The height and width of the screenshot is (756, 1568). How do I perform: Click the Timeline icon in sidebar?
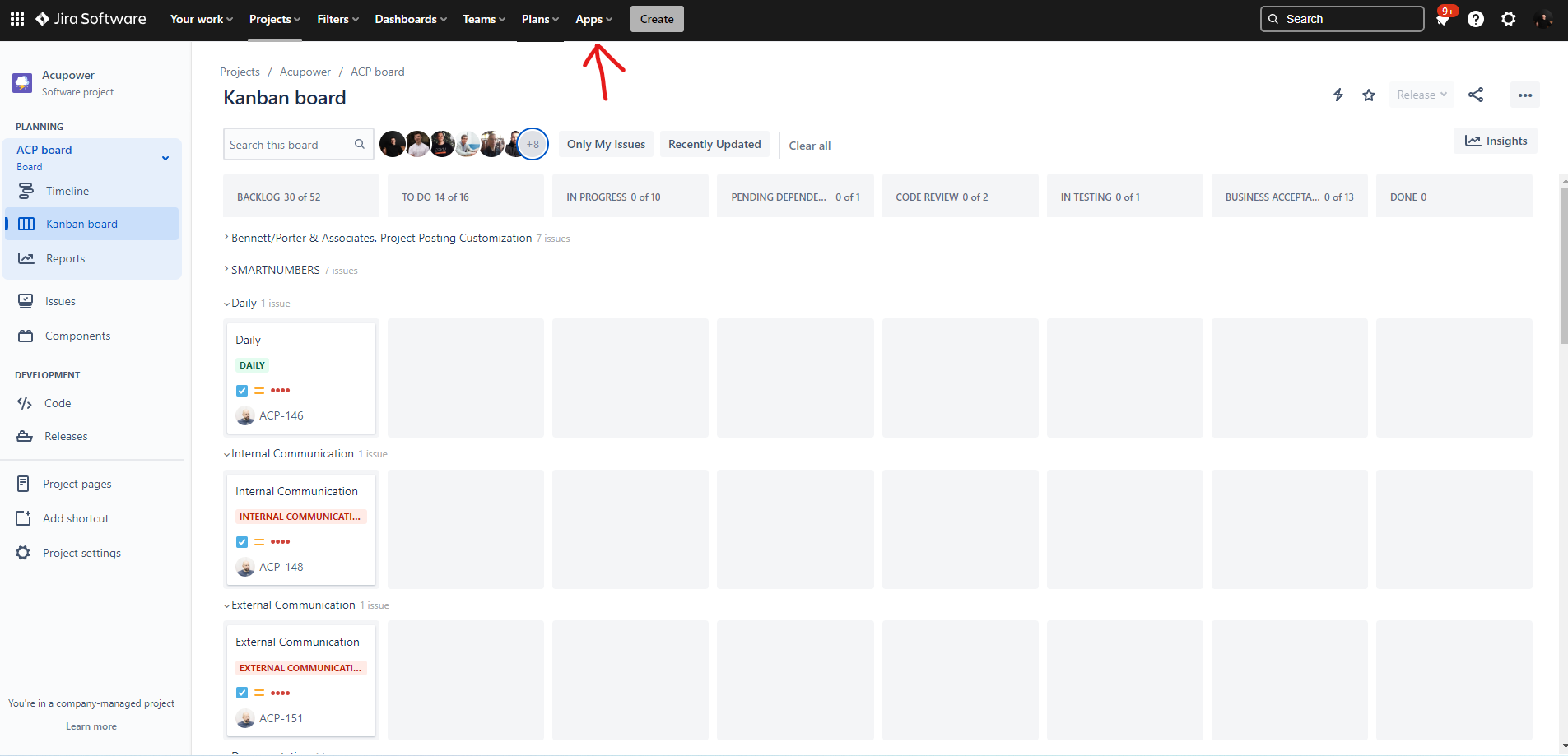coord(26,191)
